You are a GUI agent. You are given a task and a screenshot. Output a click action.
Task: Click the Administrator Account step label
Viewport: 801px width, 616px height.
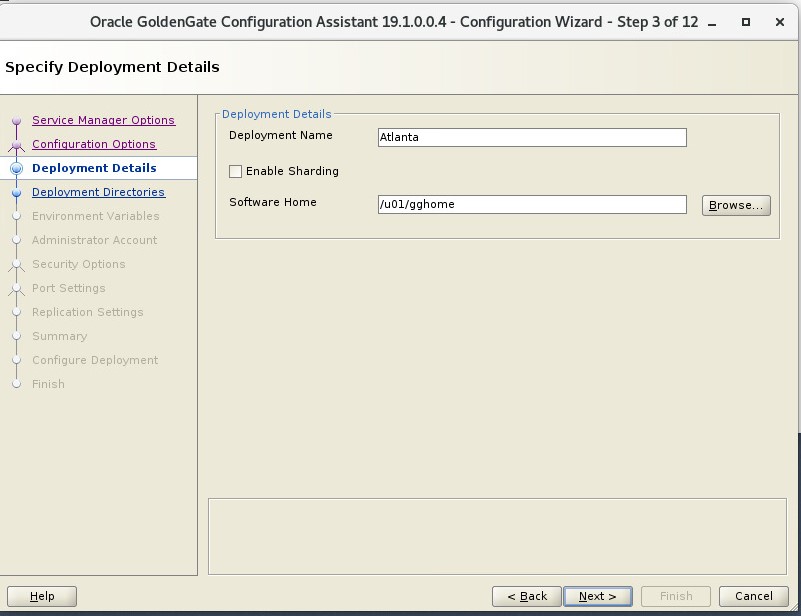coord(95,240)
